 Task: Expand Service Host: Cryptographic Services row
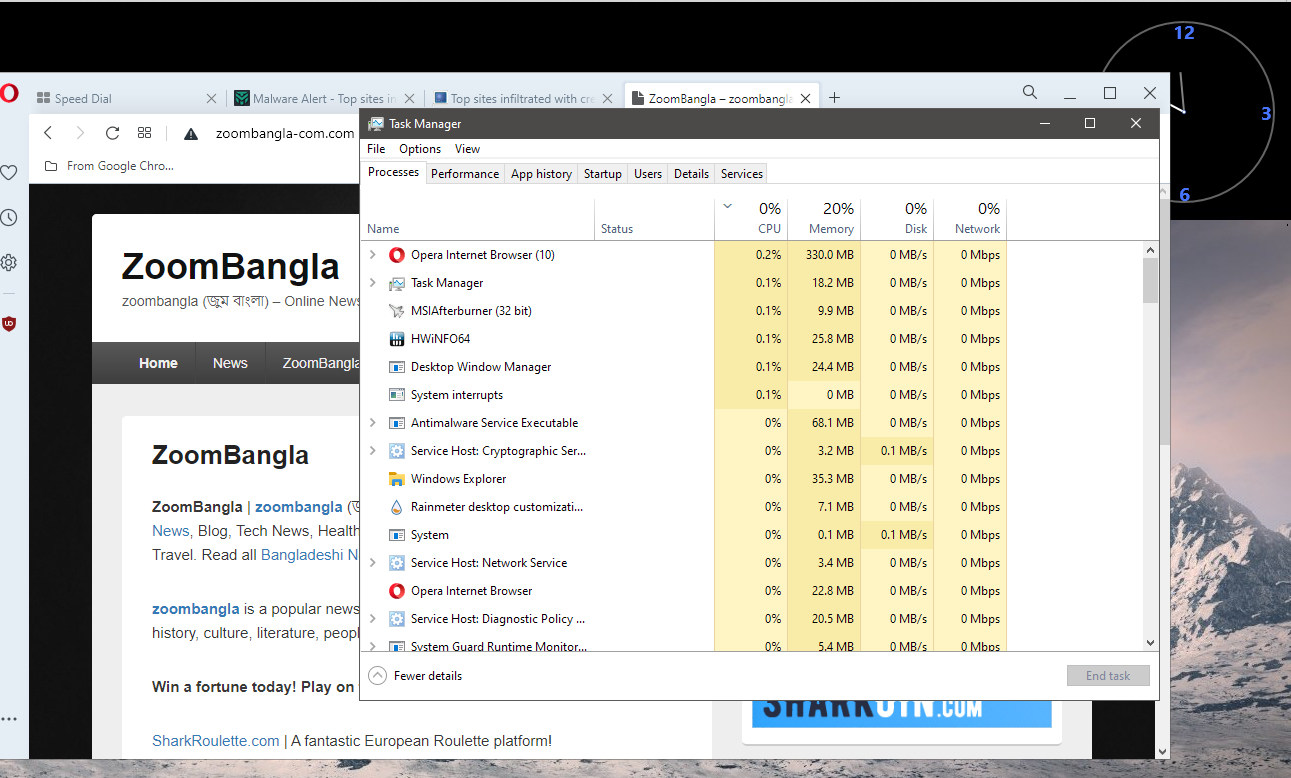point(373,451)
